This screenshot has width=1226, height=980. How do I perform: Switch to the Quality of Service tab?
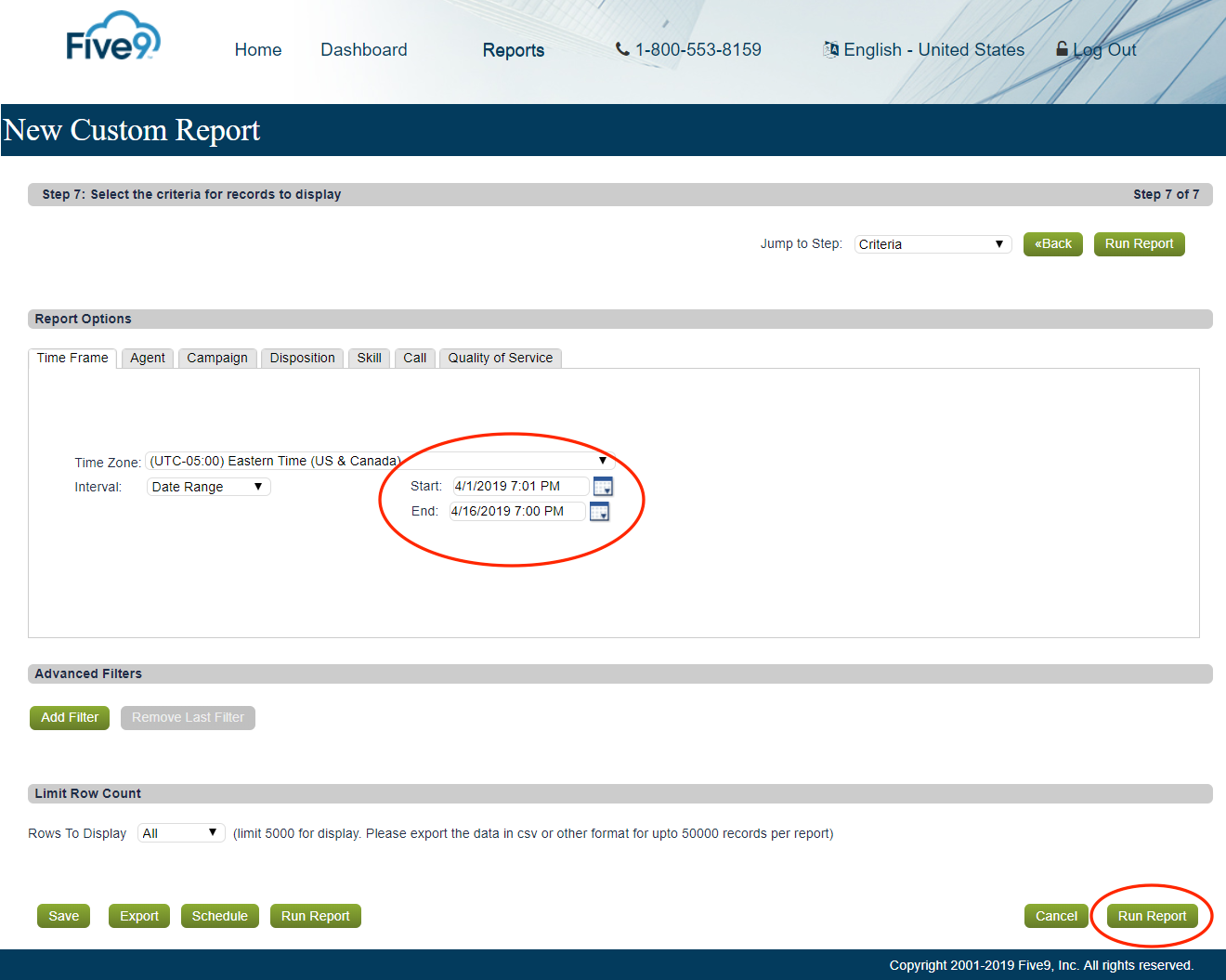point(500,358)
